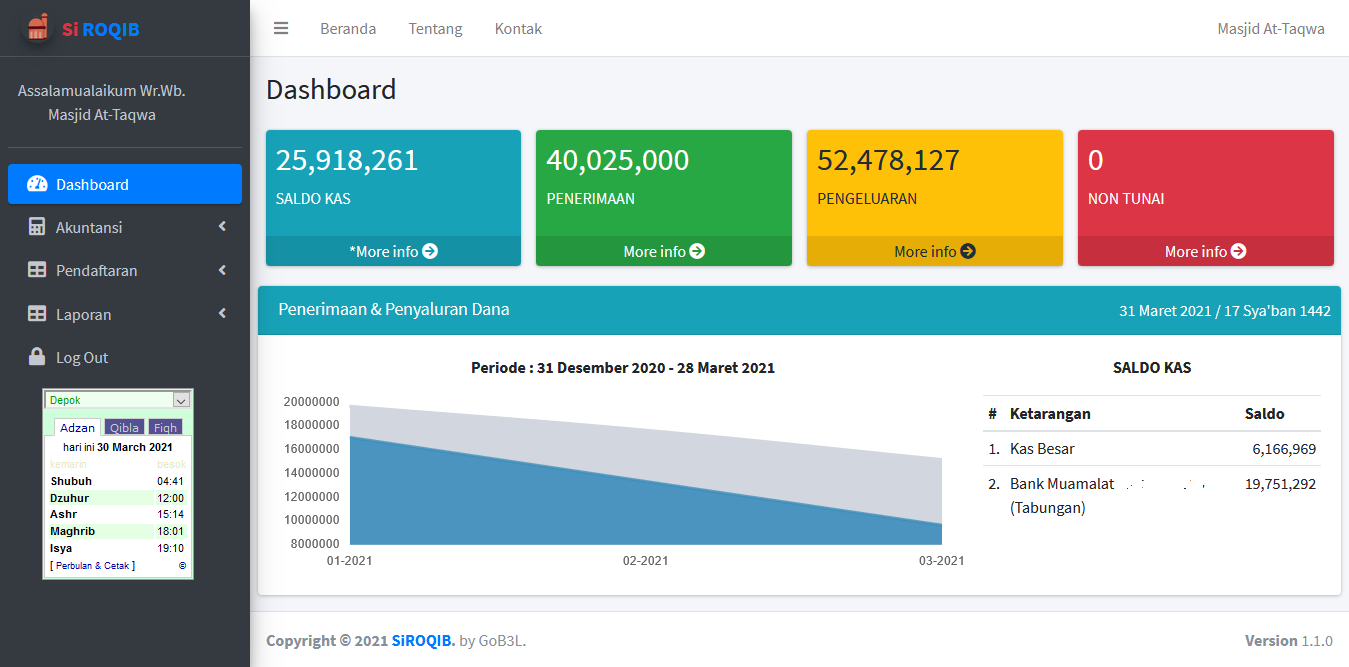
Task: Switch to the Qibla tab
Action: tap(125, 428)
